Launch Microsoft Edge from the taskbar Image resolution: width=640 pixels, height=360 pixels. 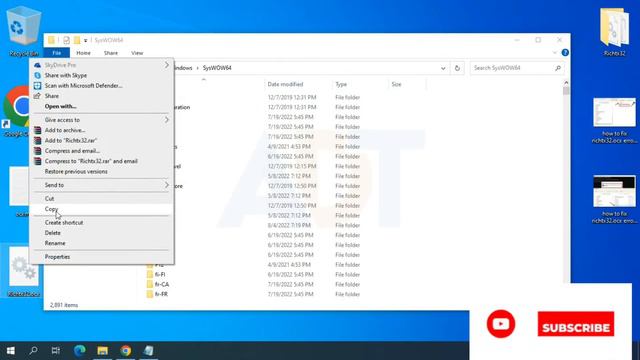[x=80, y=351]
